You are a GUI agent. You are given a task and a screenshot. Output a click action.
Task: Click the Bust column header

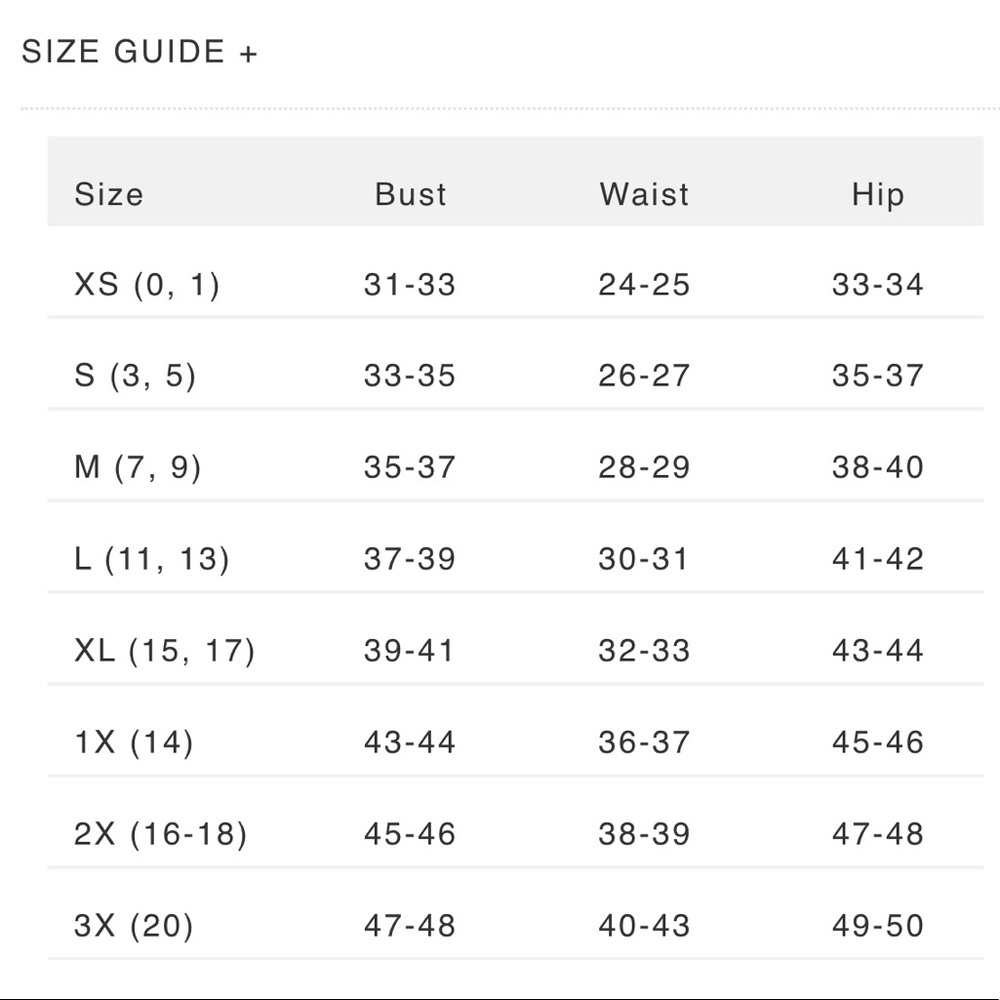pyautogui.click(x=410, y=195)
